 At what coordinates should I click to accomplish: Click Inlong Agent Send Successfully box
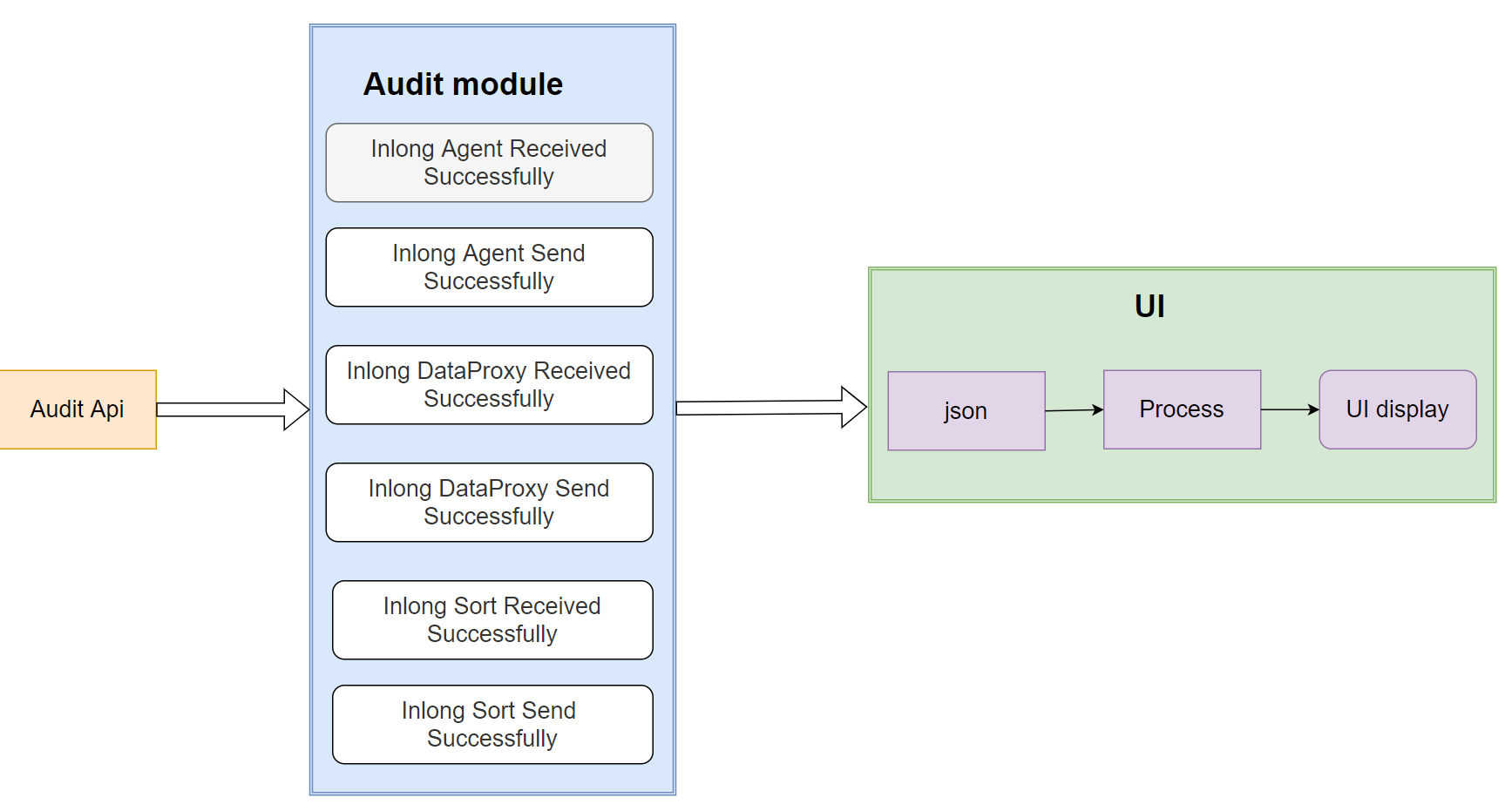coord(489,267)
